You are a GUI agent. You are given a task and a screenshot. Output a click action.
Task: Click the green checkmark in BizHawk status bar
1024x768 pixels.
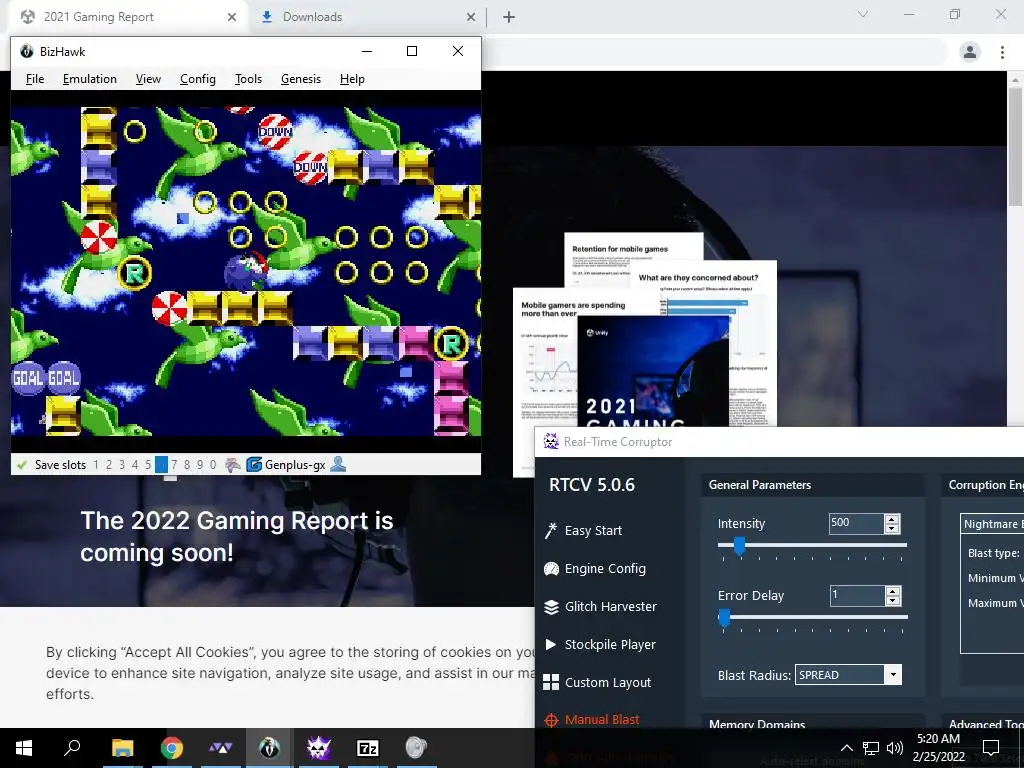22,465
